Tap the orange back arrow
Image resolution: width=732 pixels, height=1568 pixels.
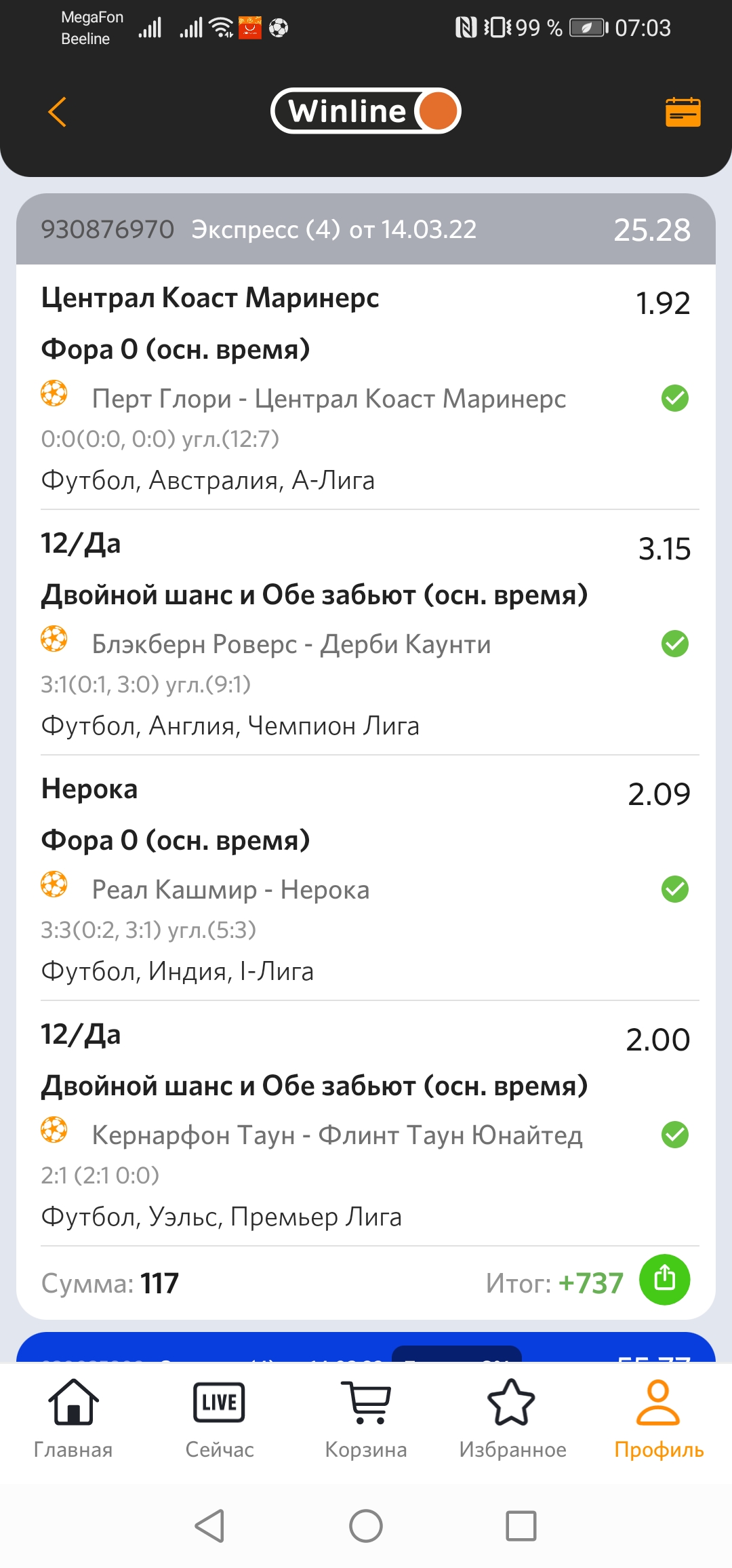click(x=58, y=112)
